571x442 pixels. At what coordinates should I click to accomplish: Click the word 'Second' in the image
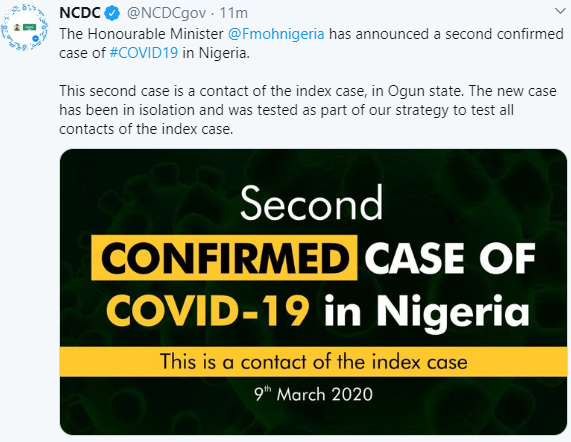(x=311, y=202)
